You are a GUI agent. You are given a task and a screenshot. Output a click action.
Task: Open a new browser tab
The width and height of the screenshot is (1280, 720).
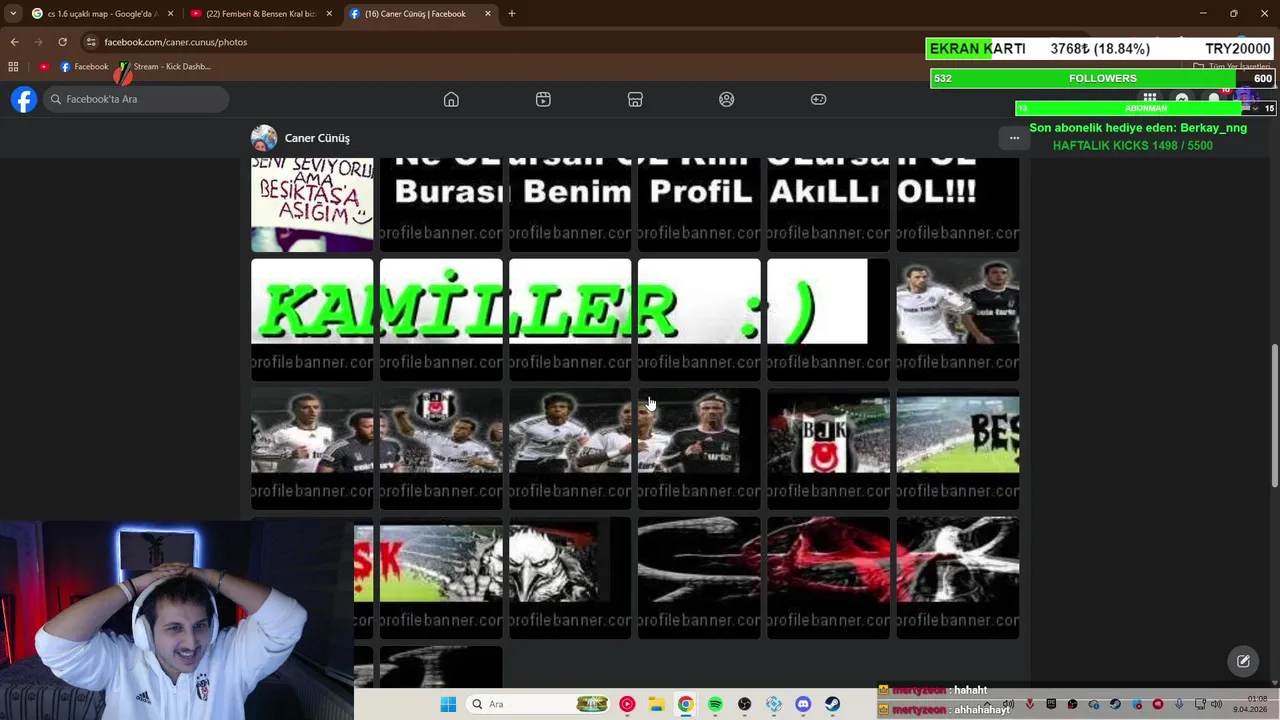(x=512, y=14)
